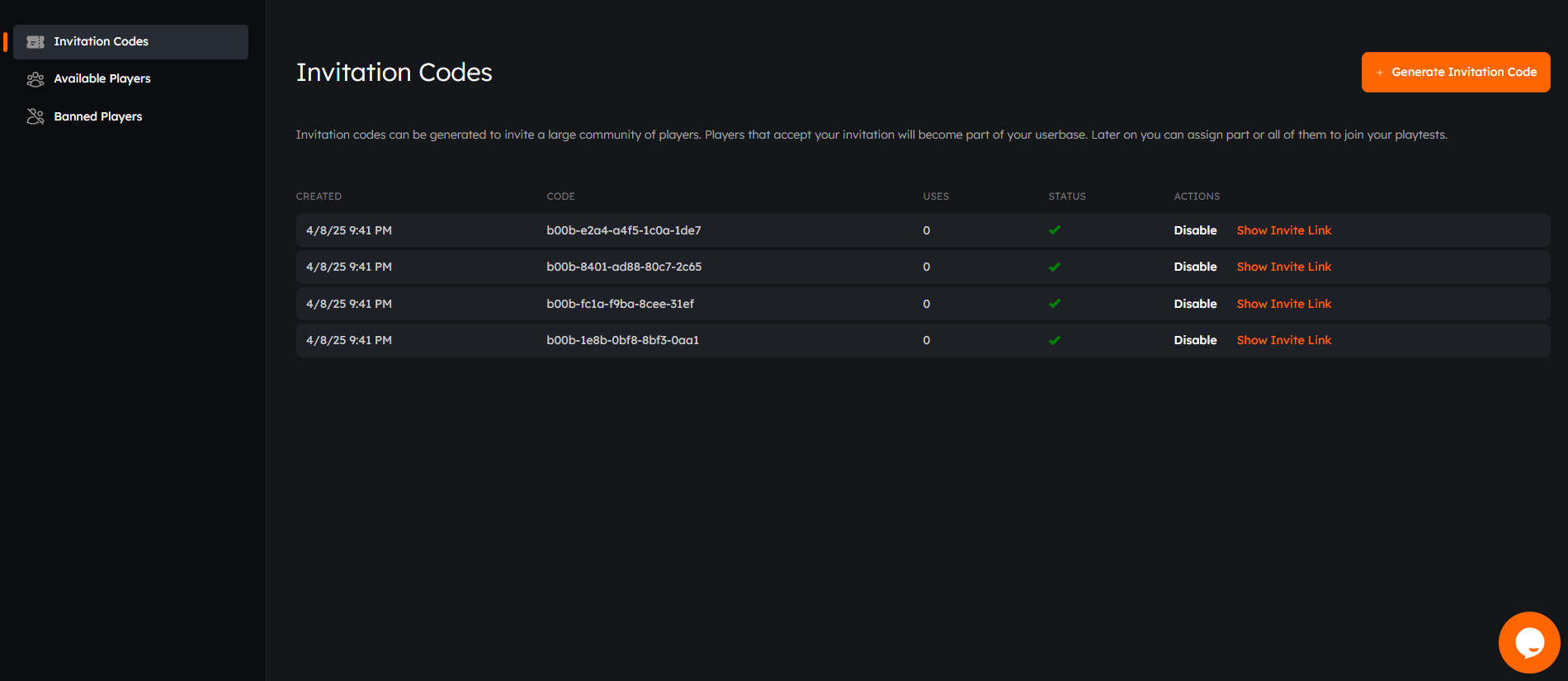The image size is (1568, 681).
Task: Select the code text b00b-fc1a-f9ba-8cee-31ef
Action: point(620,304)
